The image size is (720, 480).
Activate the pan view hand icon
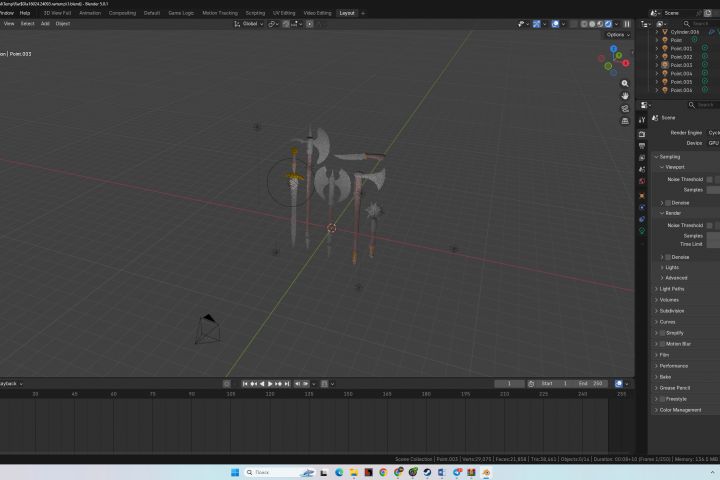pyautogui.click(x=625, y=96)
